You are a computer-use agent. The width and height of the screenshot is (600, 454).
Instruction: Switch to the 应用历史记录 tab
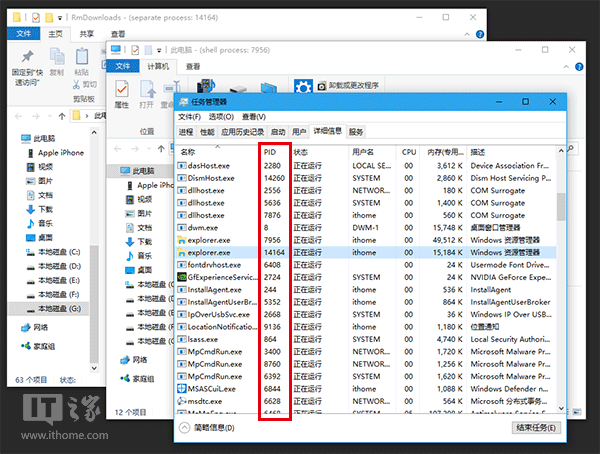tap(243, 132)
